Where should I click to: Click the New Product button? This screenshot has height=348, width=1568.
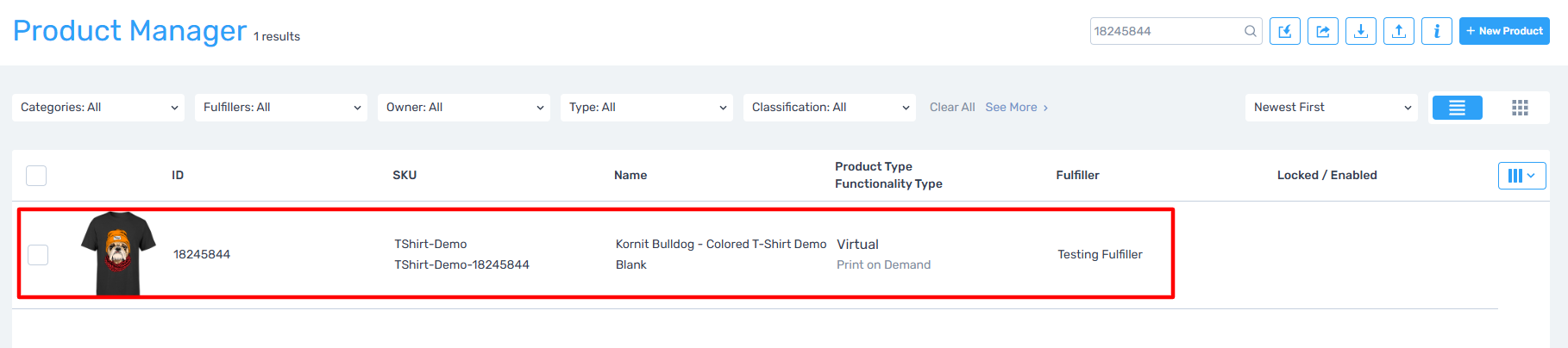coord(1503,31)
